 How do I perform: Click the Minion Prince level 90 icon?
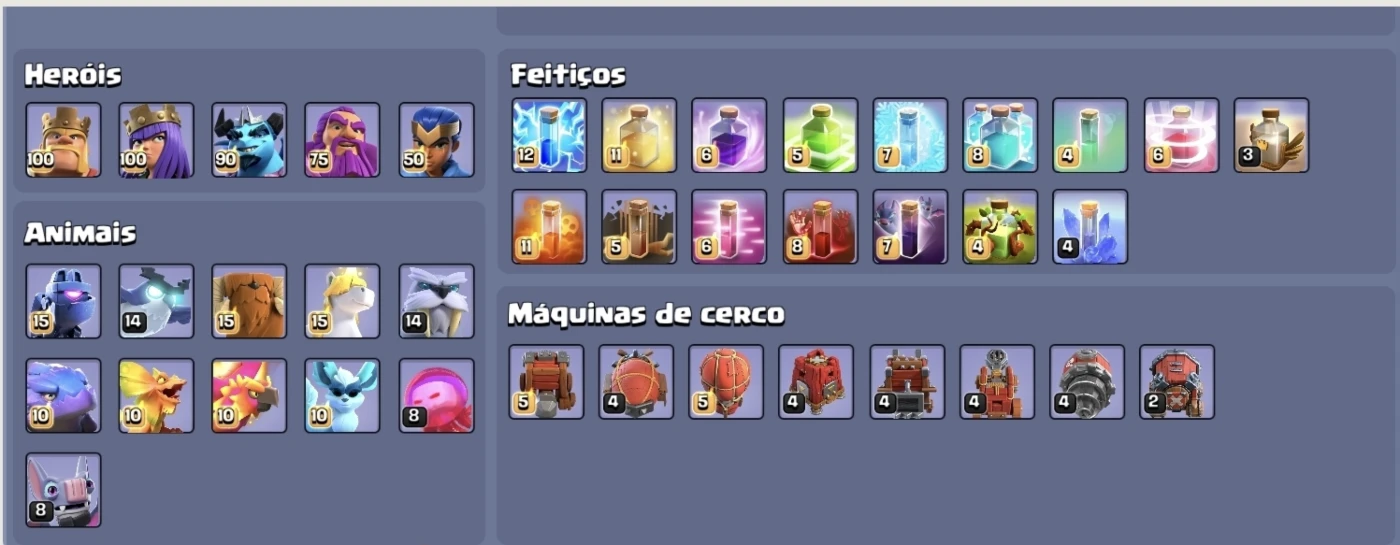click(x=249, y=140)
